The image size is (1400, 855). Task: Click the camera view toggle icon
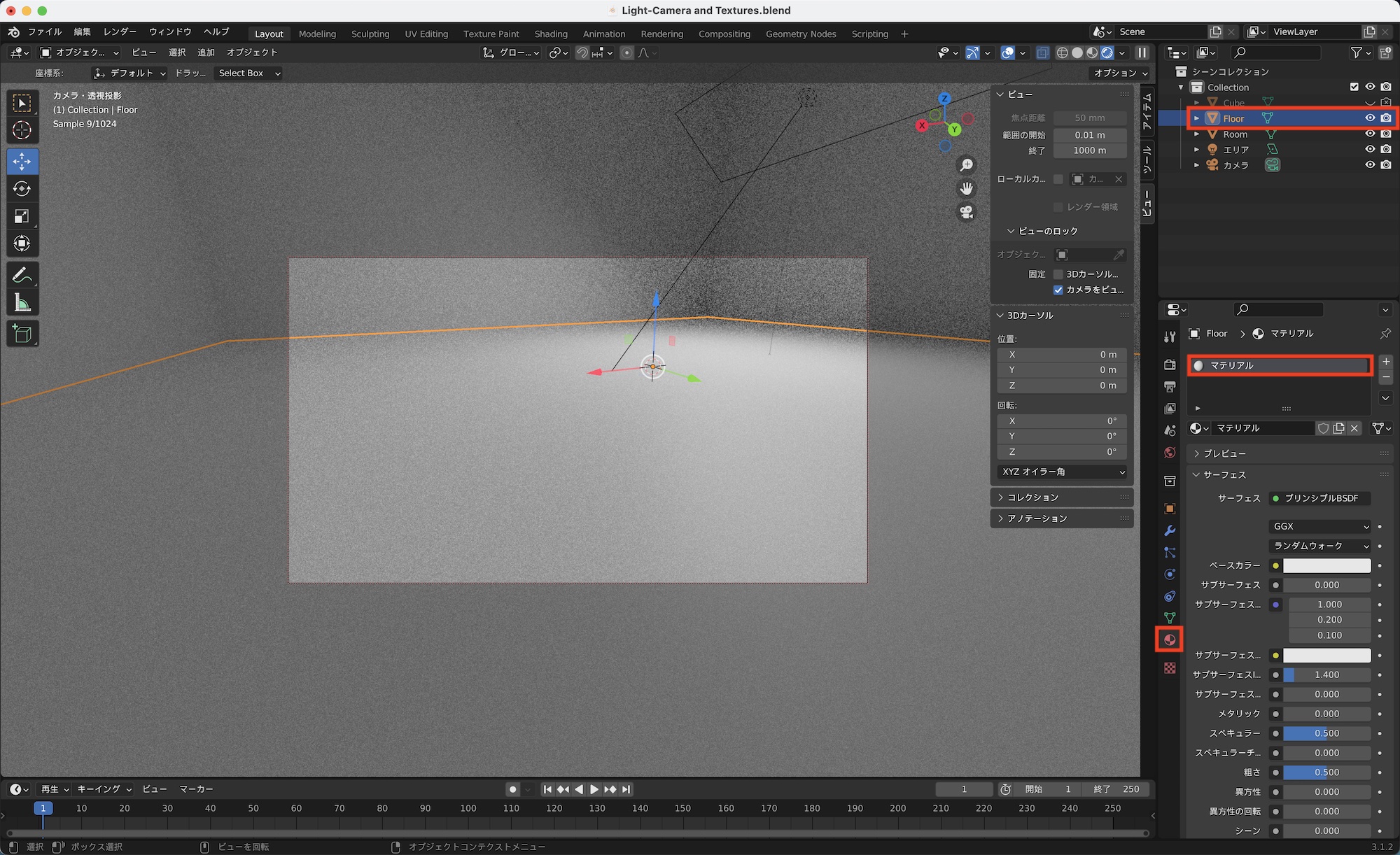(x=967, y=211)
